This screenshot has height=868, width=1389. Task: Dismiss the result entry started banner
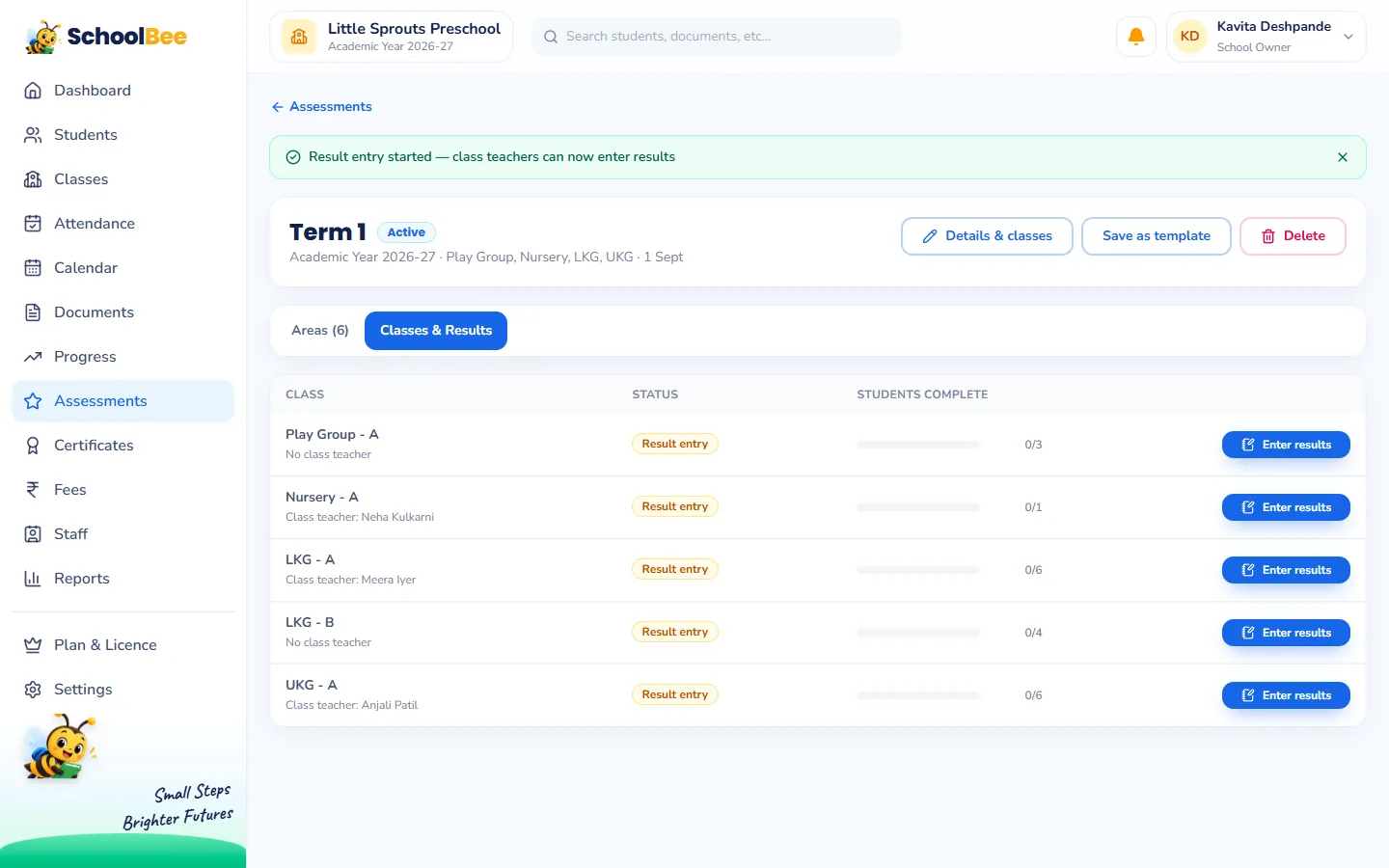1342,157
